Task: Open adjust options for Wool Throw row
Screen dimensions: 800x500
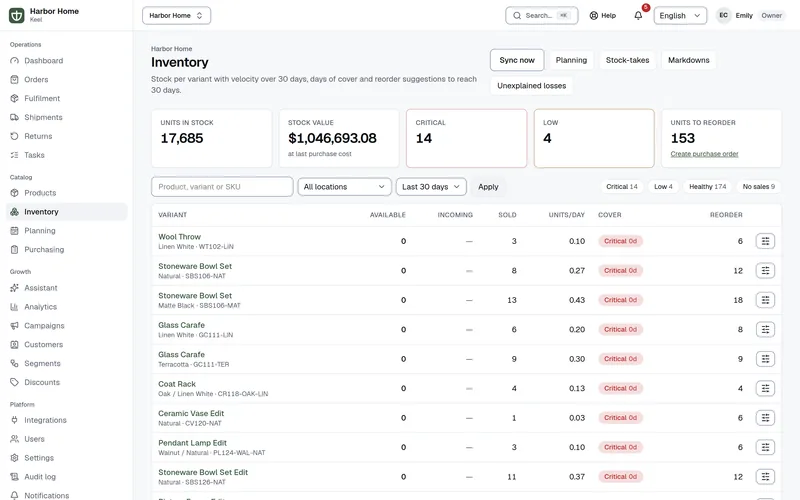Action: pos(765,241)
